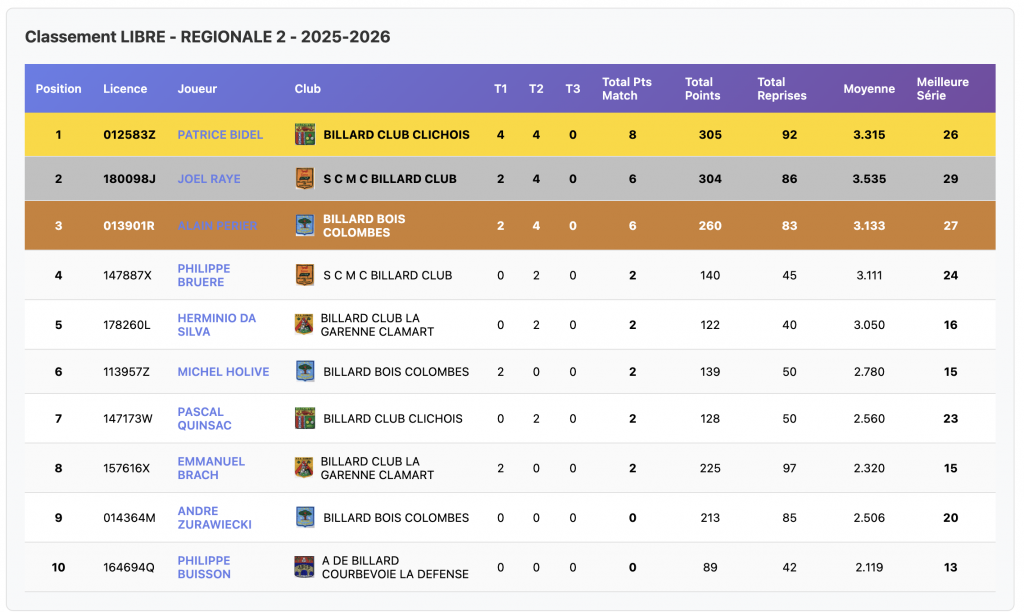This screenshot has height=612, width=1024.
Task: Select Alain Perier player name
Action: (x=217, y=226)
